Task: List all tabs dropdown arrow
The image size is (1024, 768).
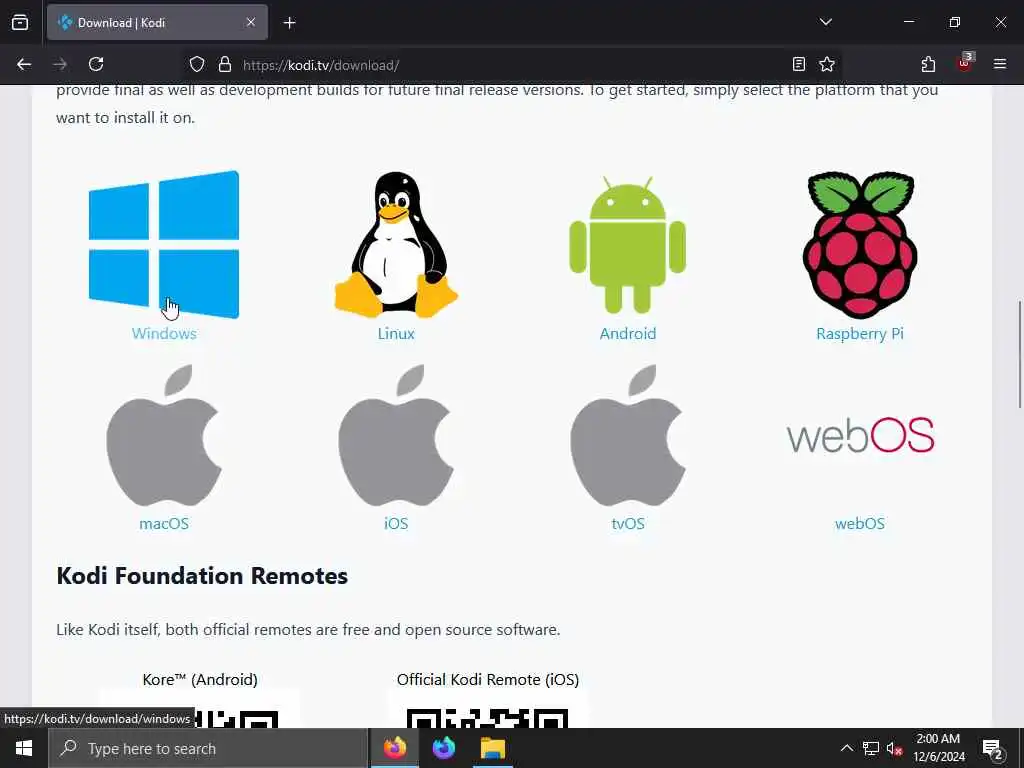Action: (825, 22)
